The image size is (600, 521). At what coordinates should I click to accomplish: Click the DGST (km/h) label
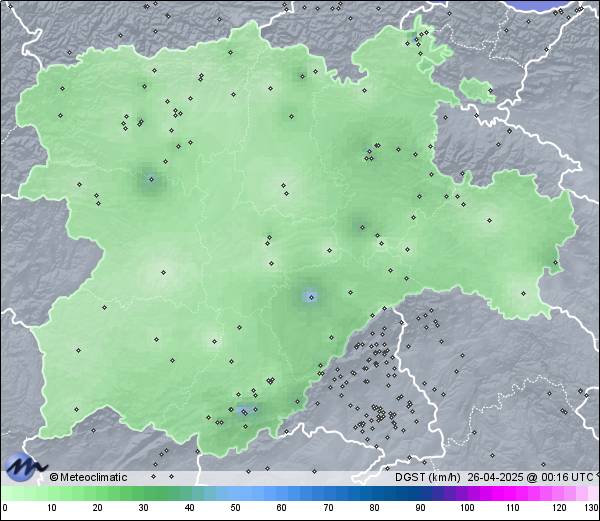pos(428,477)
